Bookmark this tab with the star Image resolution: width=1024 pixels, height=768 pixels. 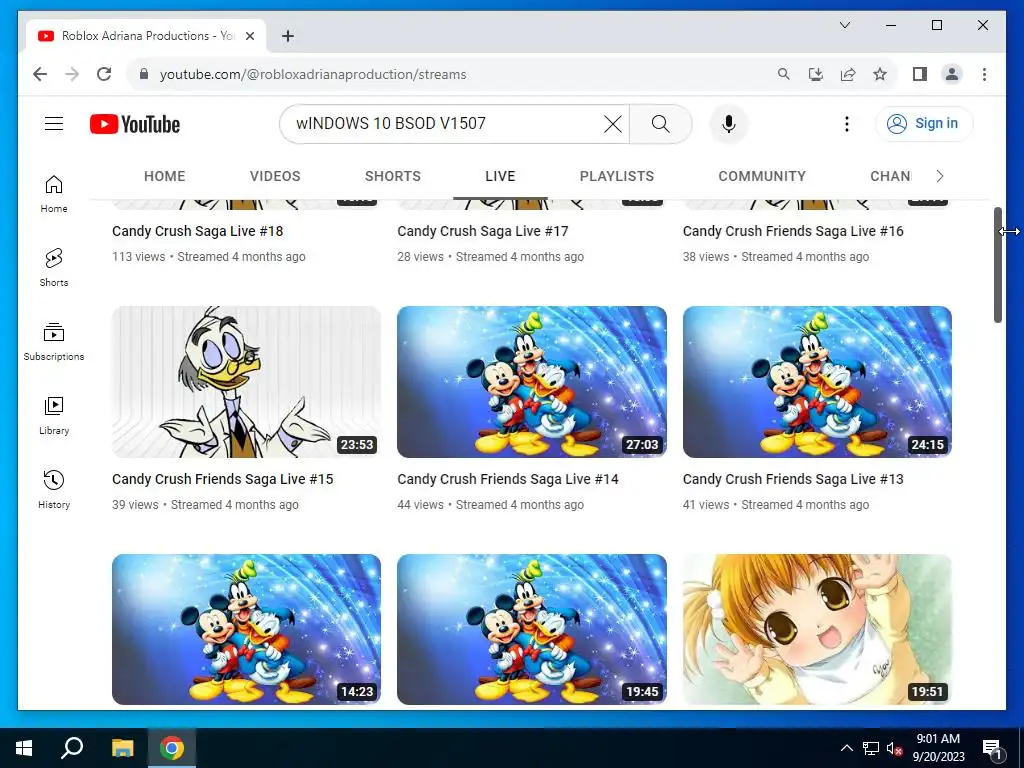[880, 74]
